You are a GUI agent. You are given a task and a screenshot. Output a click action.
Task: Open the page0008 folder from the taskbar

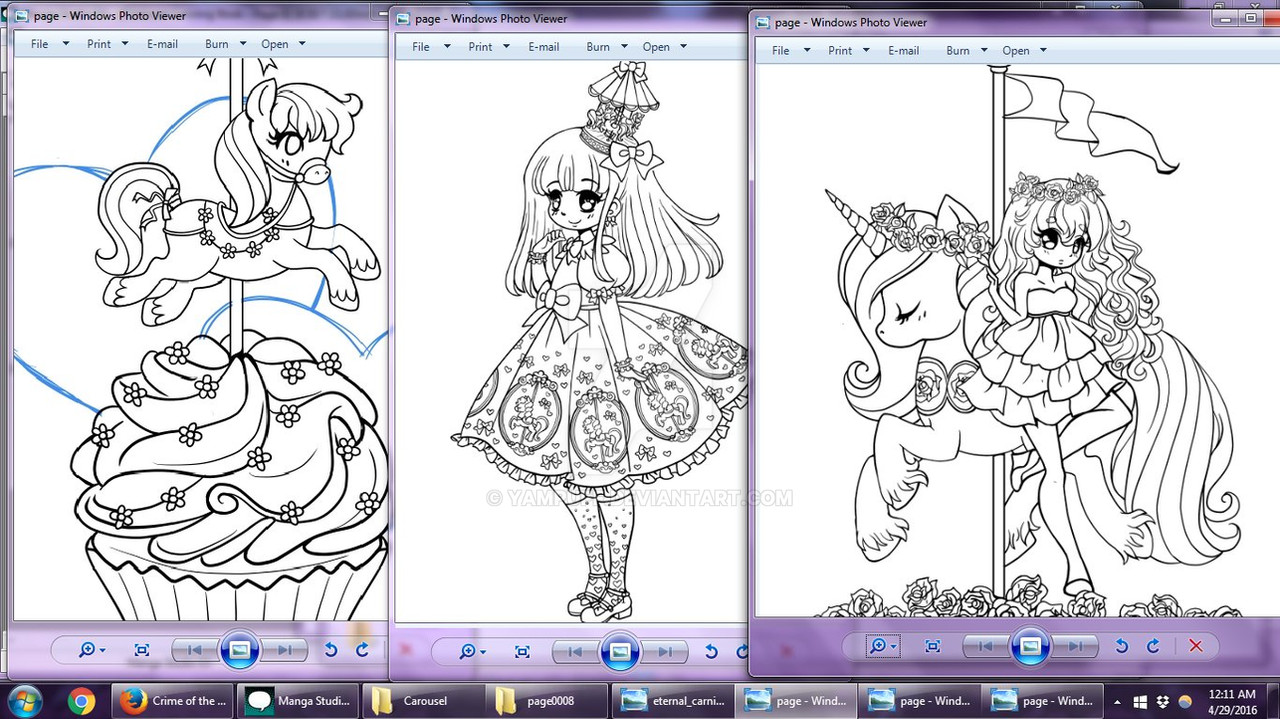tap(545, 701)
